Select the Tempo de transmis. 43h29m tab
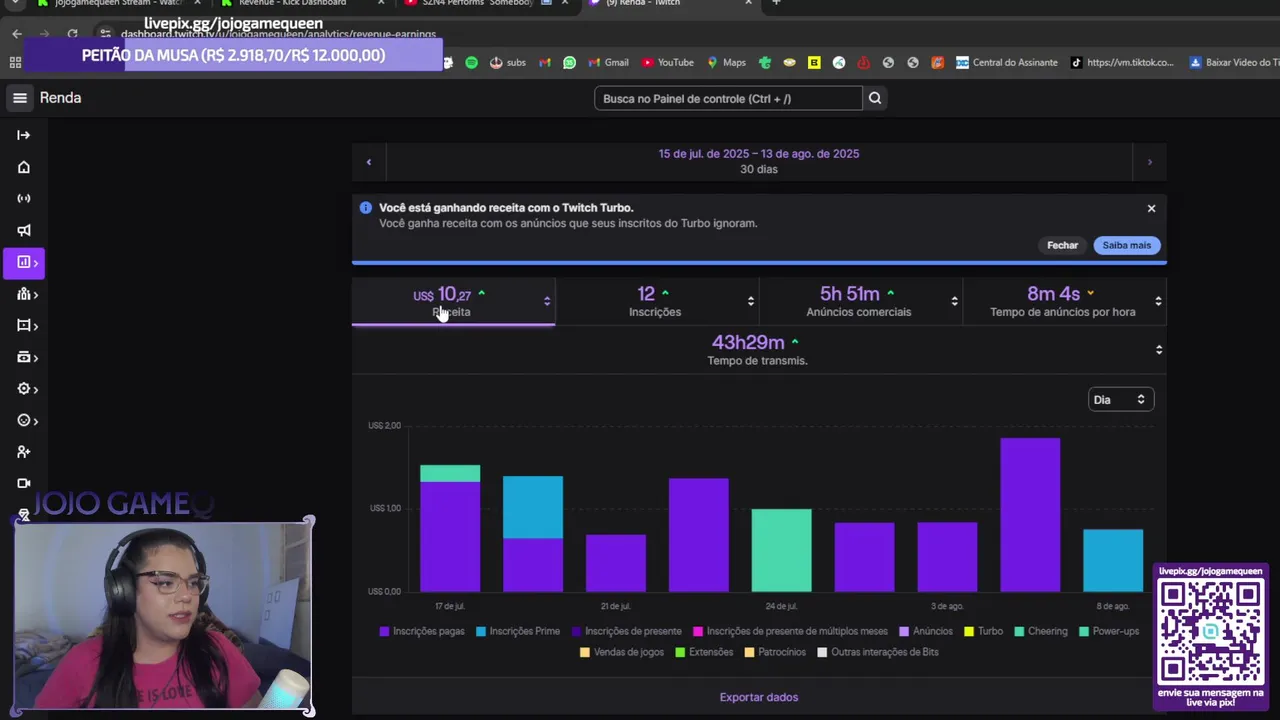This screenshot has height=720, width=1280. tap(759, 350)
